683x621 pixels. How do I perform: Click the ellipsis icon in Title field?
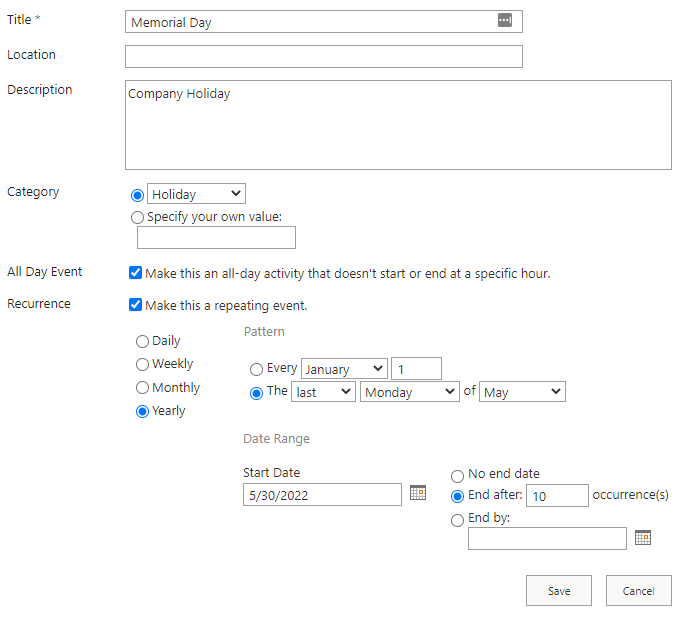tap(505, 20)
